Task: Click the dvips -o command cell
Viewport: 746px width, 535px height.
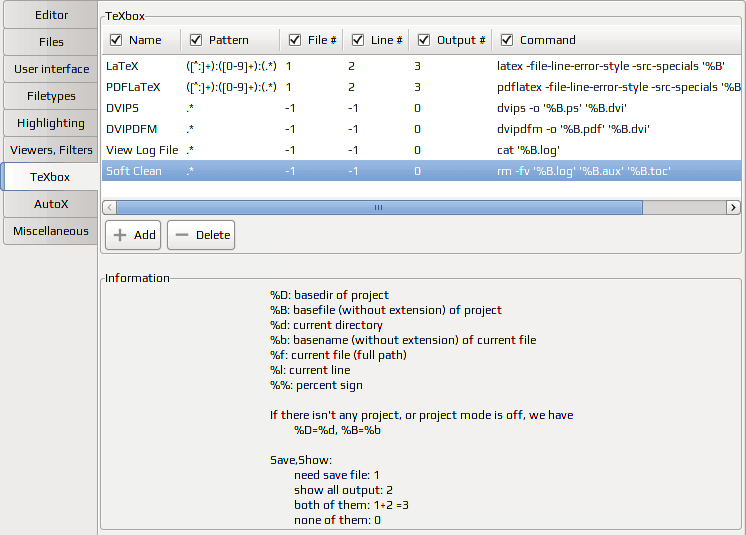Action: tap(561, 108)
